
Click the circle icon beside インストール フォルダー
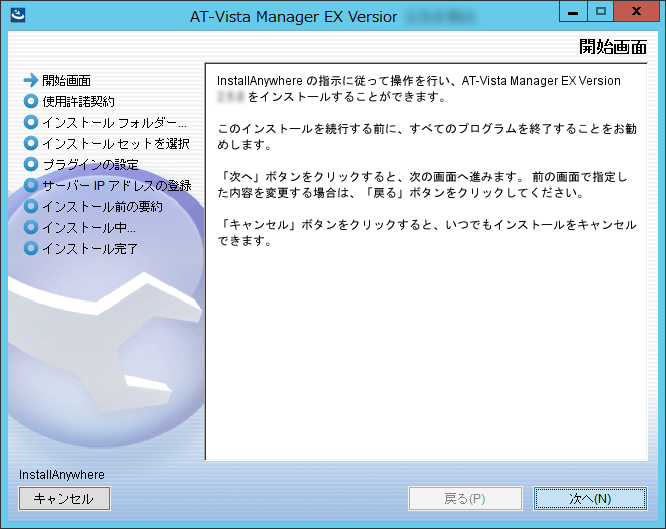click(x=31, y=122)
